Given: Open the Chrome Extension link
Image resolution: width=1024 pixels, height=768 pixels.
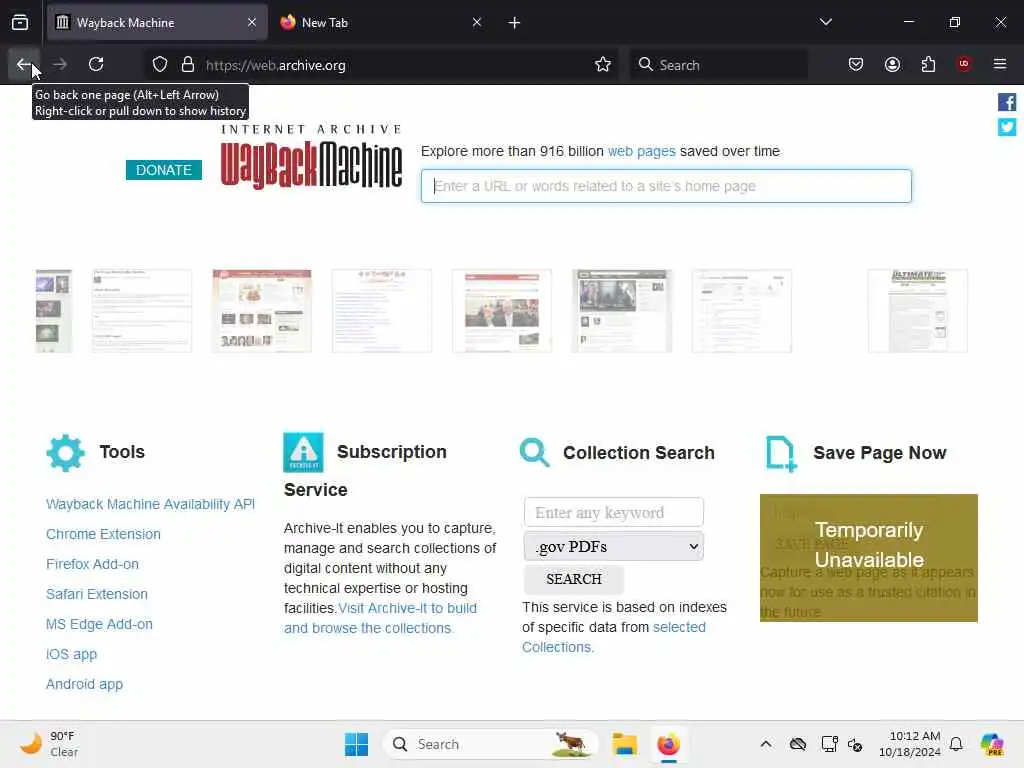Looking at the screenshot, I should [103, 534].
